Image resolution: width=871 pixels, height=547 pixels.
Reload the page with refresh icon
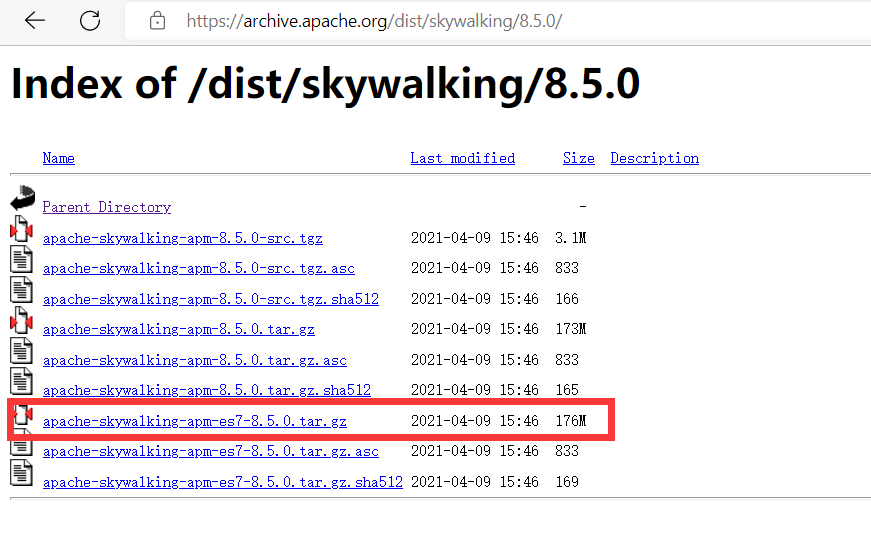point(90,21)
